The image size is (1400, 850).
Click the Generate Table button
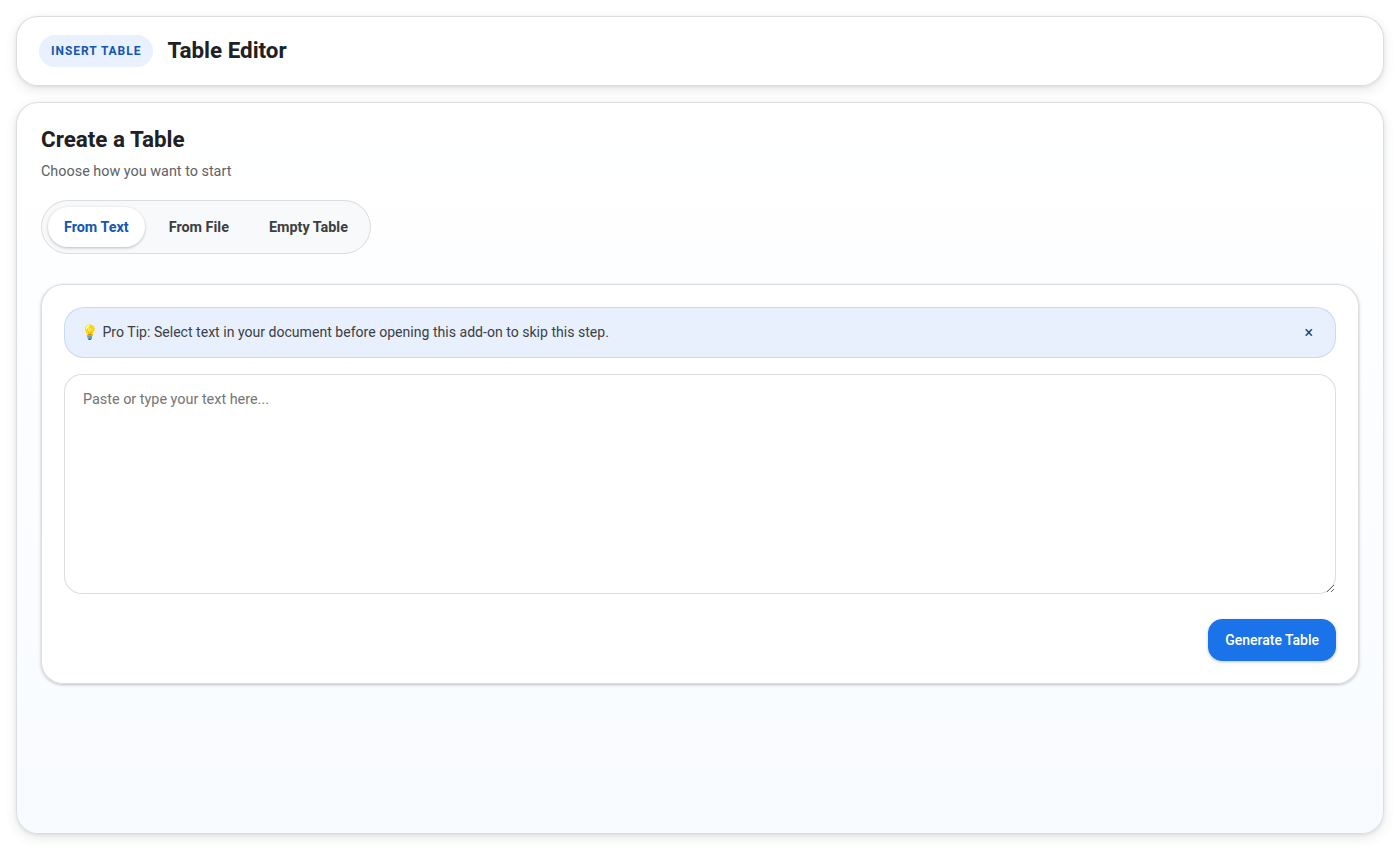pyautogui.click(x=1271, y=640)
